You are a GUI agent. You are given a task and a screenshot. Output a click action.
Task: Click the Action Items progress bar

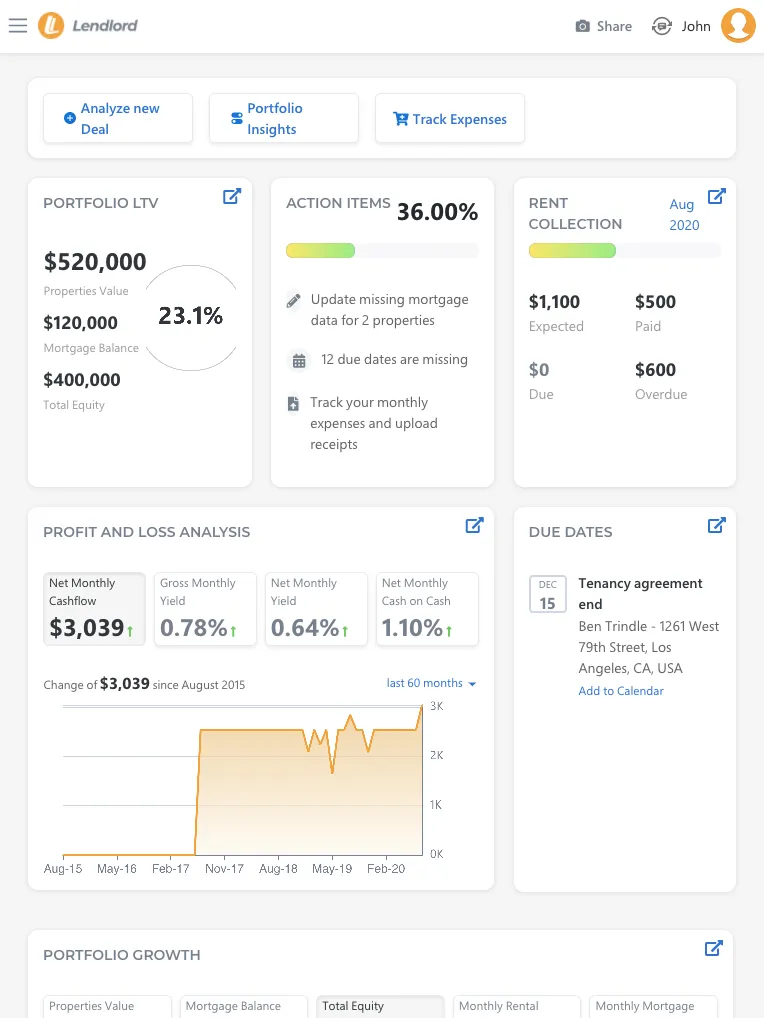pyautogui.click(x=382, y=251)
